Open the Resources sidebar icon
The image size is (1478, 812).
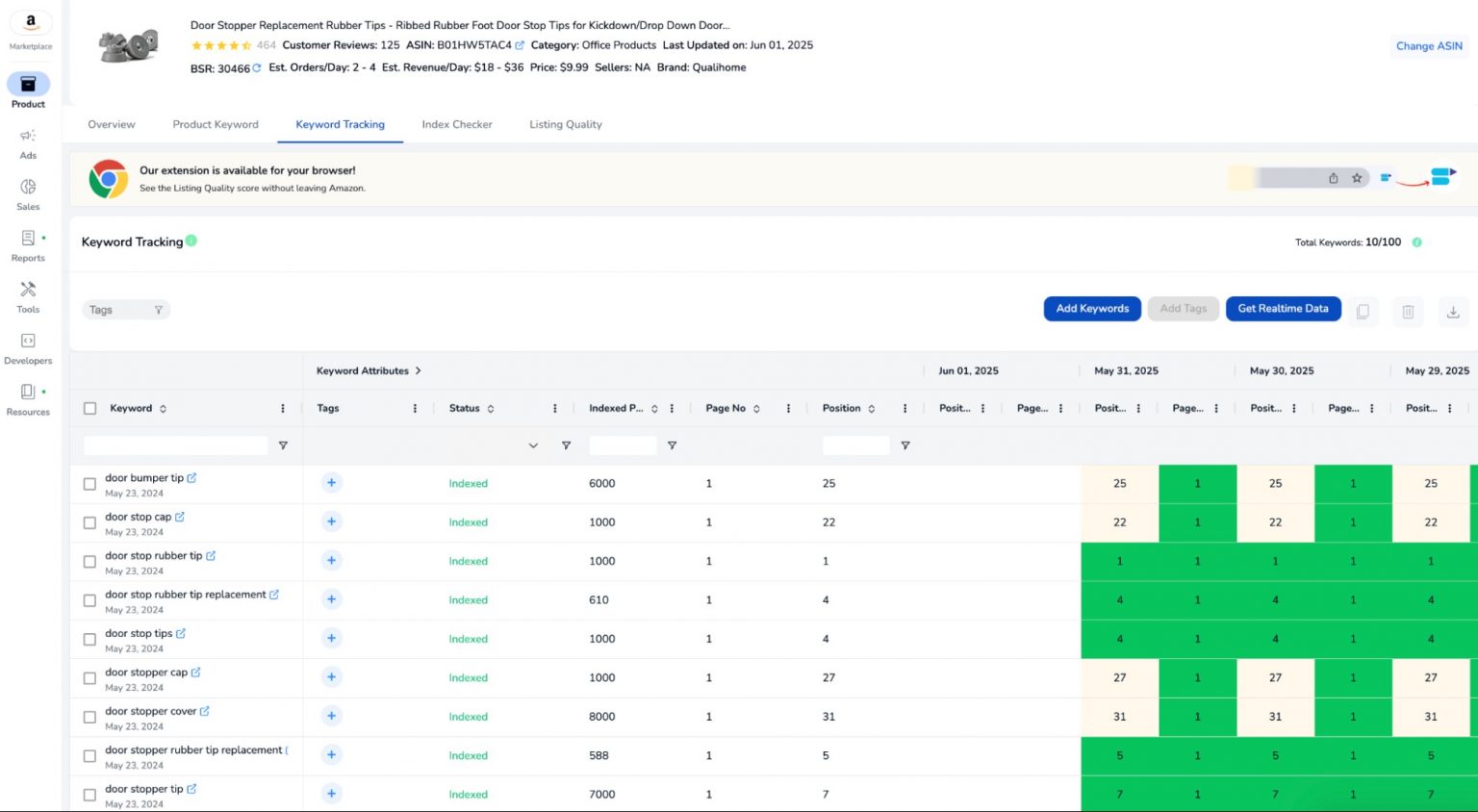pos(28,392)
